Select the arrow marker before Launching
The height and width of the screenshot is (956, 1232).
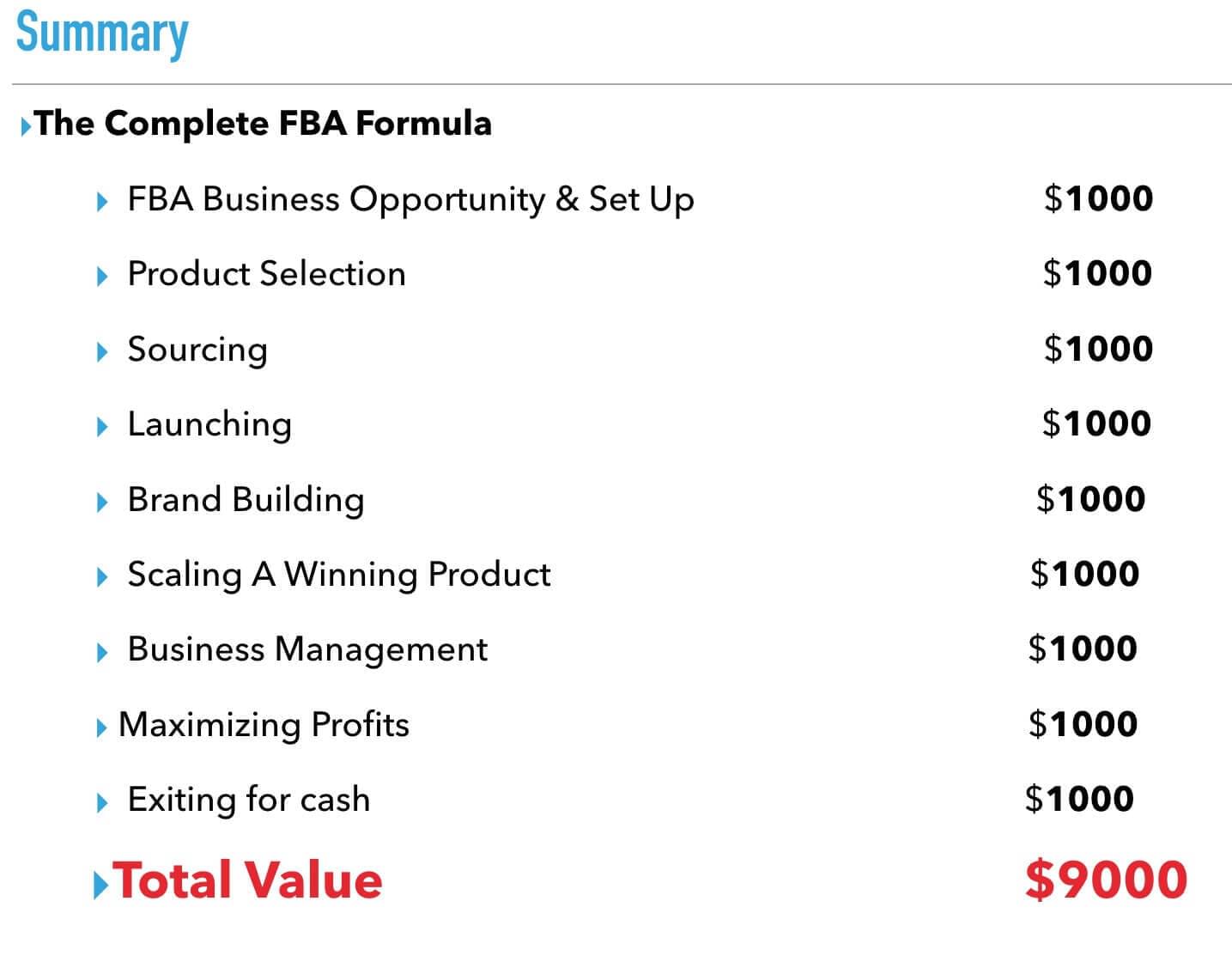[x=103, y=426]
